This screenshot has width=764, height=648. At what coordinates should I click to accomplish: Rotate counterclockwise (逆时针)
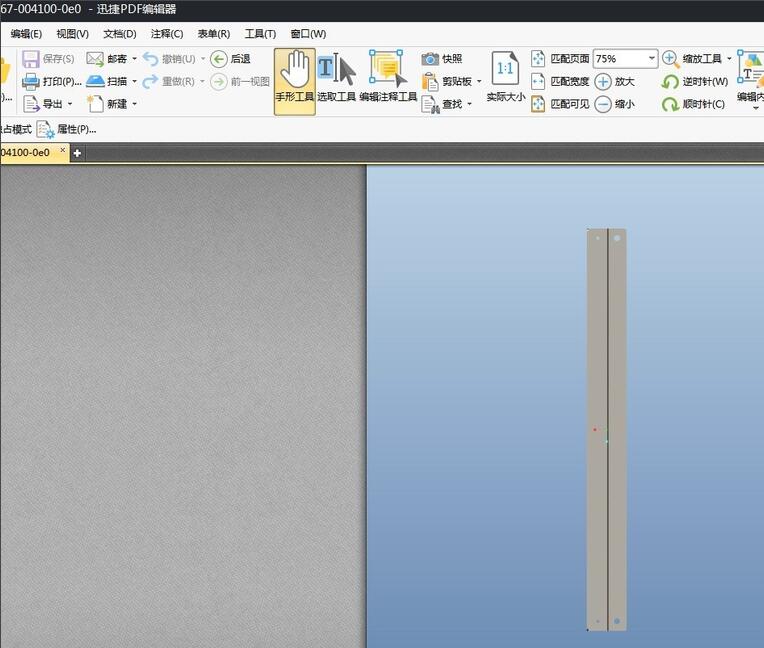click(671, 81)
